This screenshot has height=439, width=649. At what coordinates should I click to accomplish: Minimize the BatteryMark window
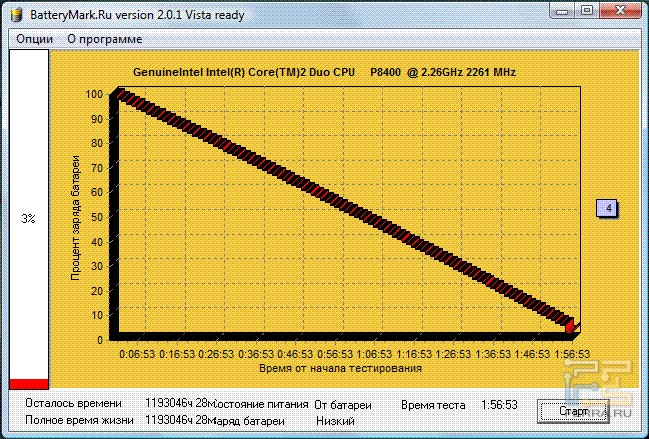(562, 11)
